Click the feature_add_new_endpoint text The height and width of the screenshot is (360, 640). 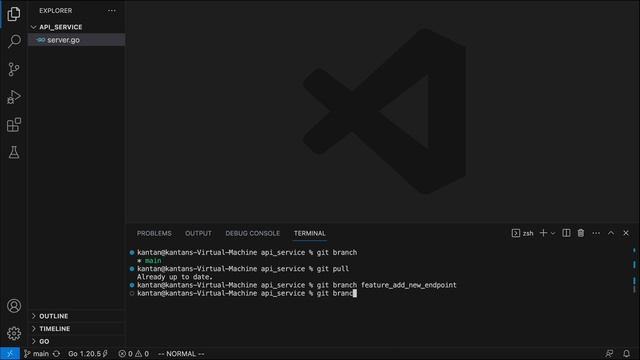point(409,285)
